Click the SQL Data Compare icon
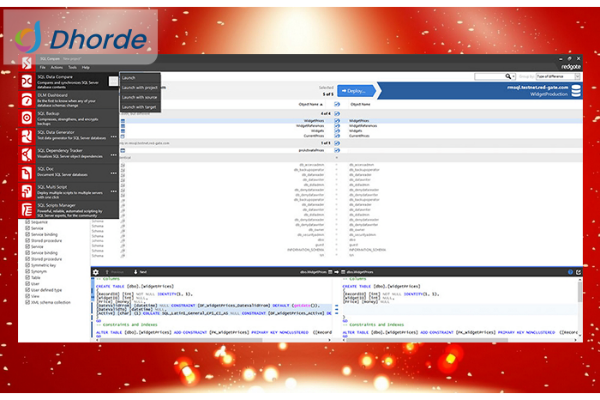The width and height of the screenshot is (600, 400). coord(28,80)
